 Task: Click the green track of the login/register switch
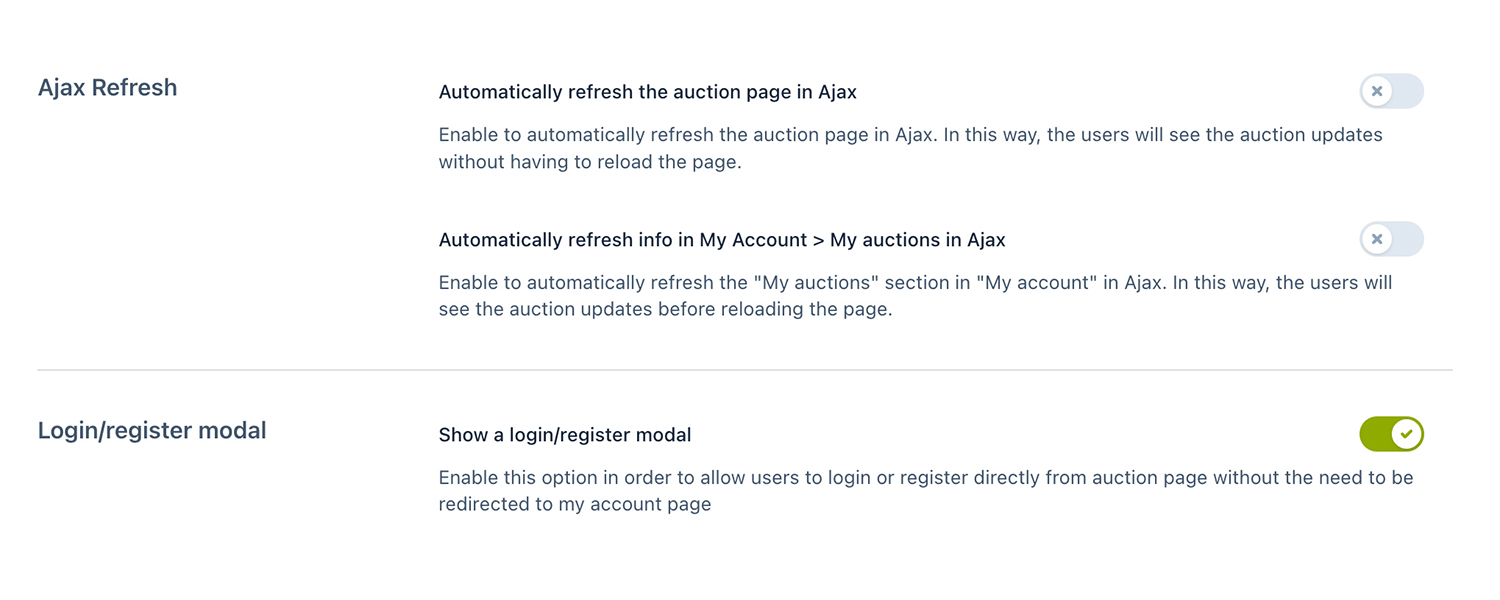click(1374, 434)
